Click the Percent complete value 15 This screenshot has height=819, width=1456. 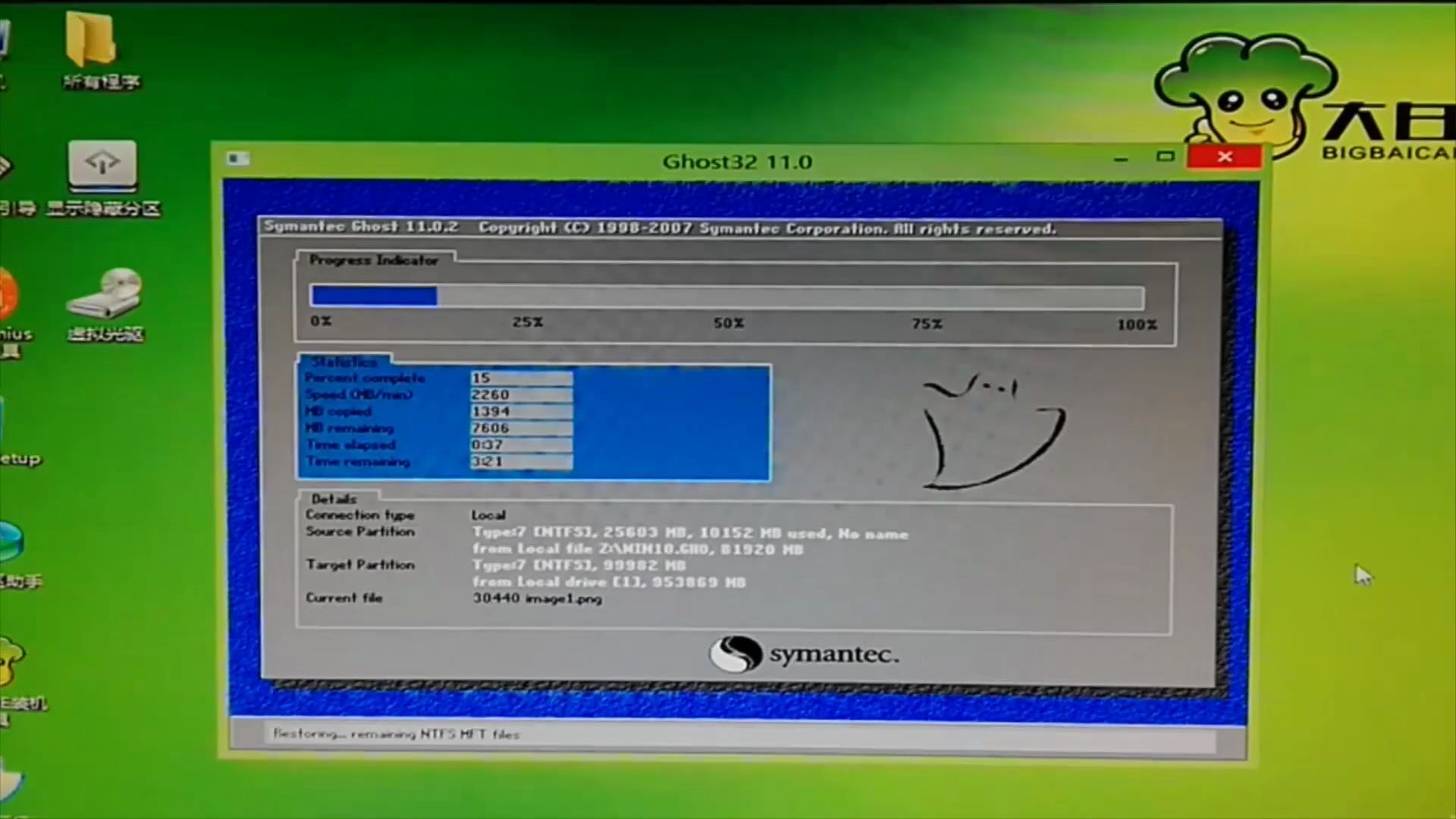(x=521, y=378)
